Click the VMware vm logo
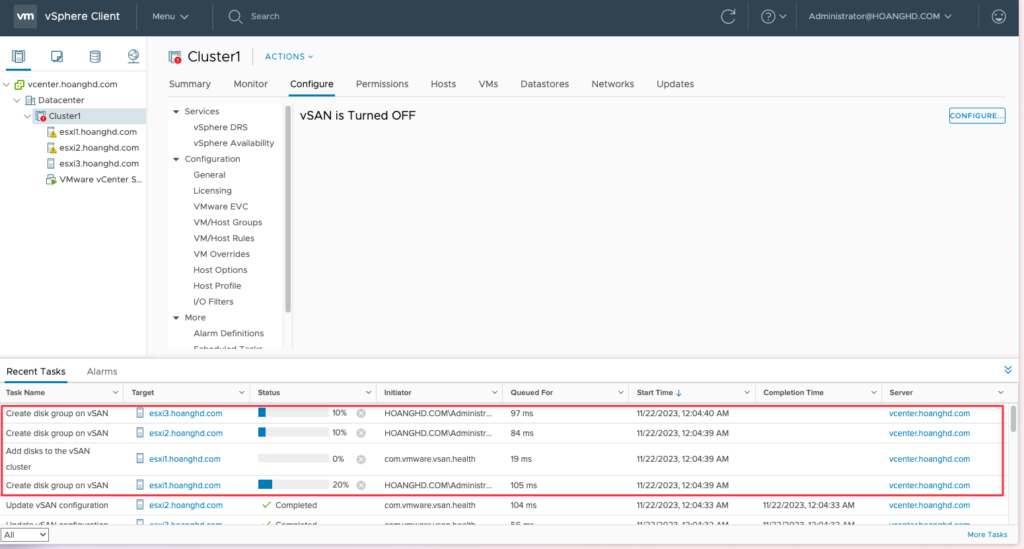The width and height of the screenshot is (1024, 549). coord(25,16)
